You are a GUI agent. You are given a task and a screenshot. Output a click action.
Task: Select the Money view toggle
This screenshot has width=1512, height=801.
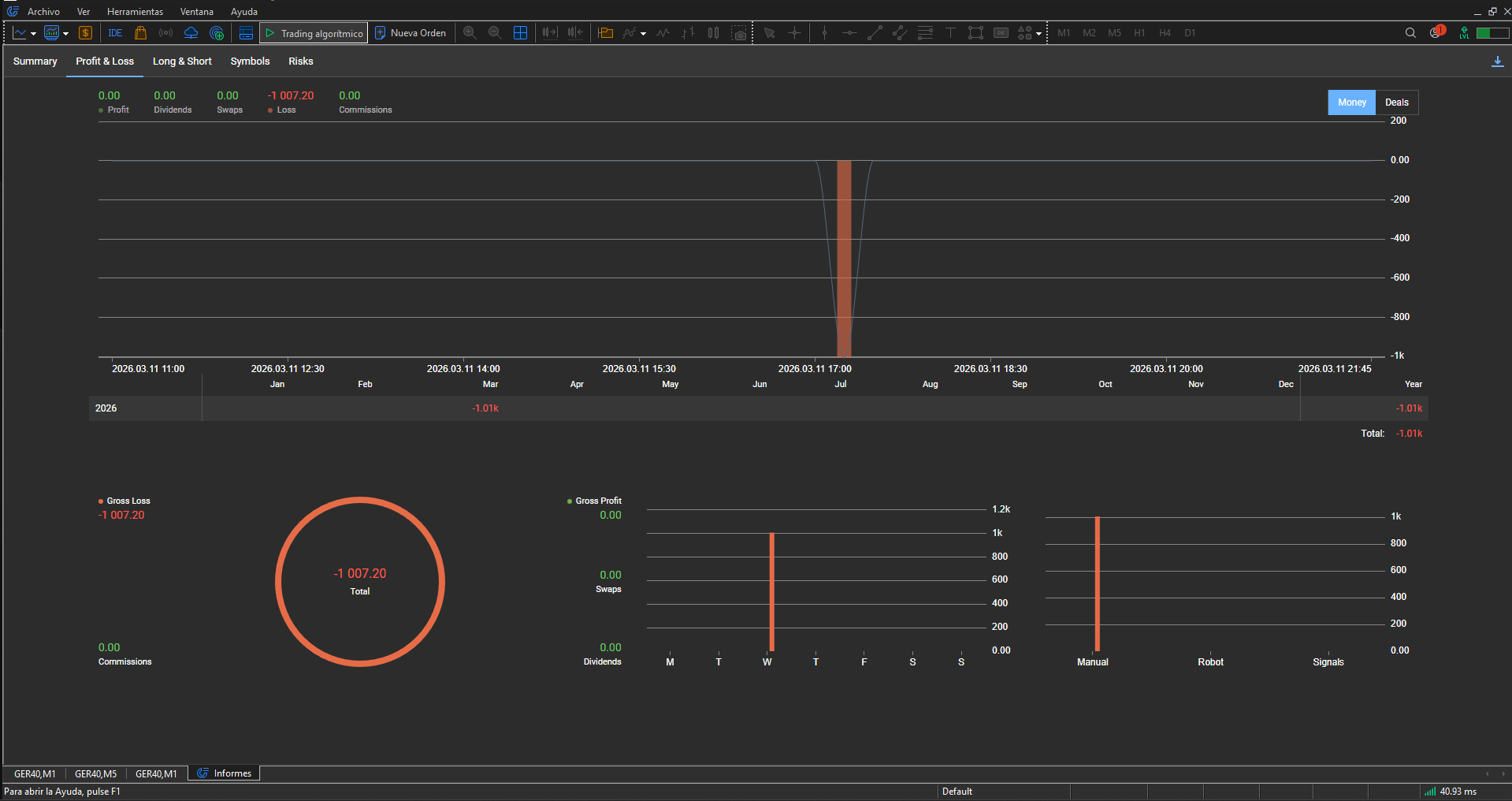point(1351,102)
